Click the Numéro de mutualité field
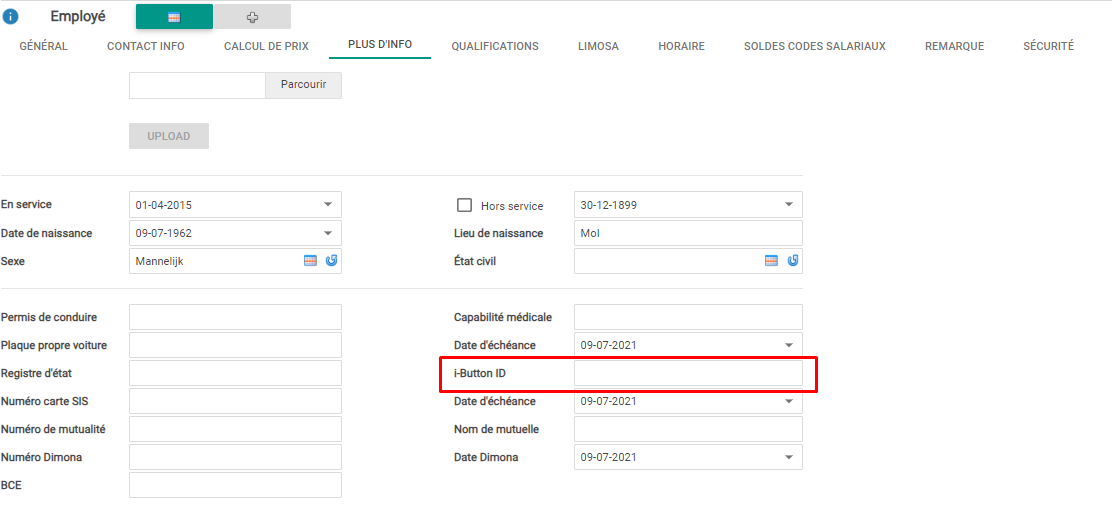 point(235,429)
